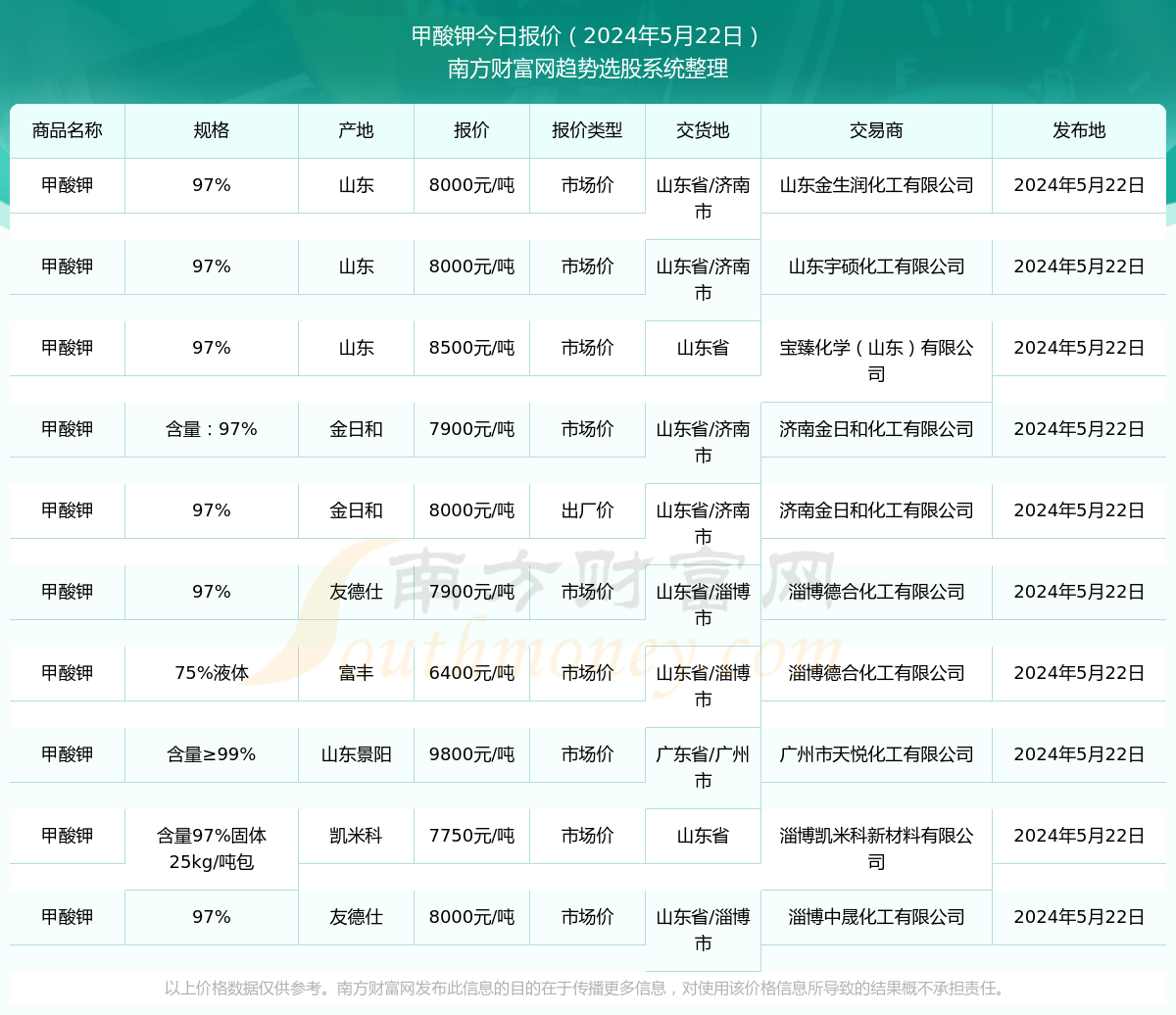Viewport: 1176px width, 1015px height.
Task: Click 济南金日和化工有限公司 in the 7900元/吨 row
Action: point(876,429)
